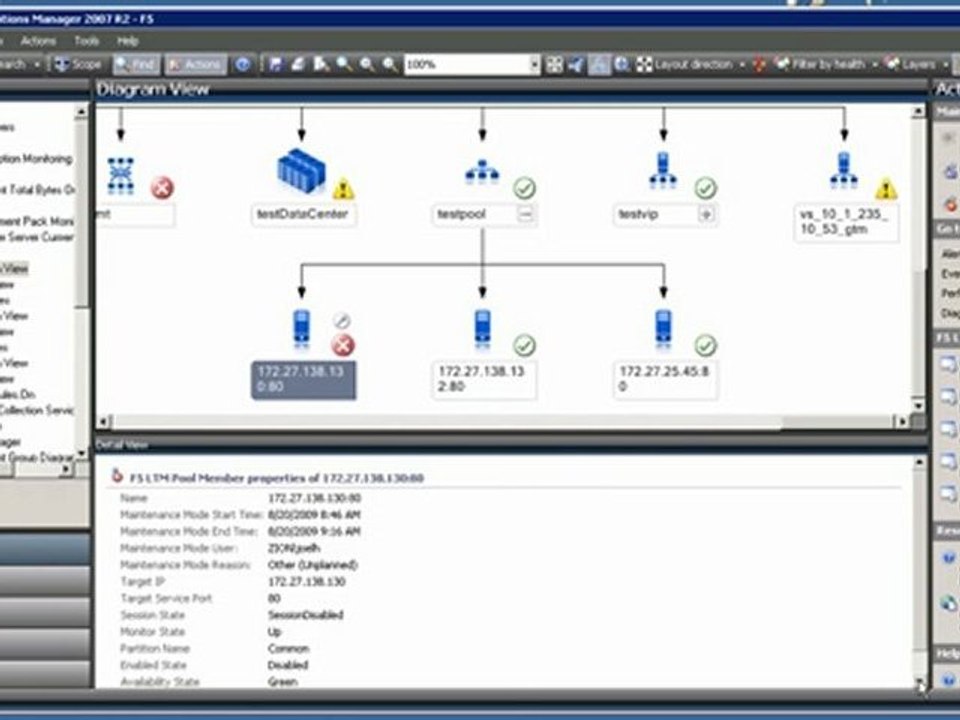Screen dimensions: 960x720
Task: Click the Find toolbar button
Action: tap(136, 64)
